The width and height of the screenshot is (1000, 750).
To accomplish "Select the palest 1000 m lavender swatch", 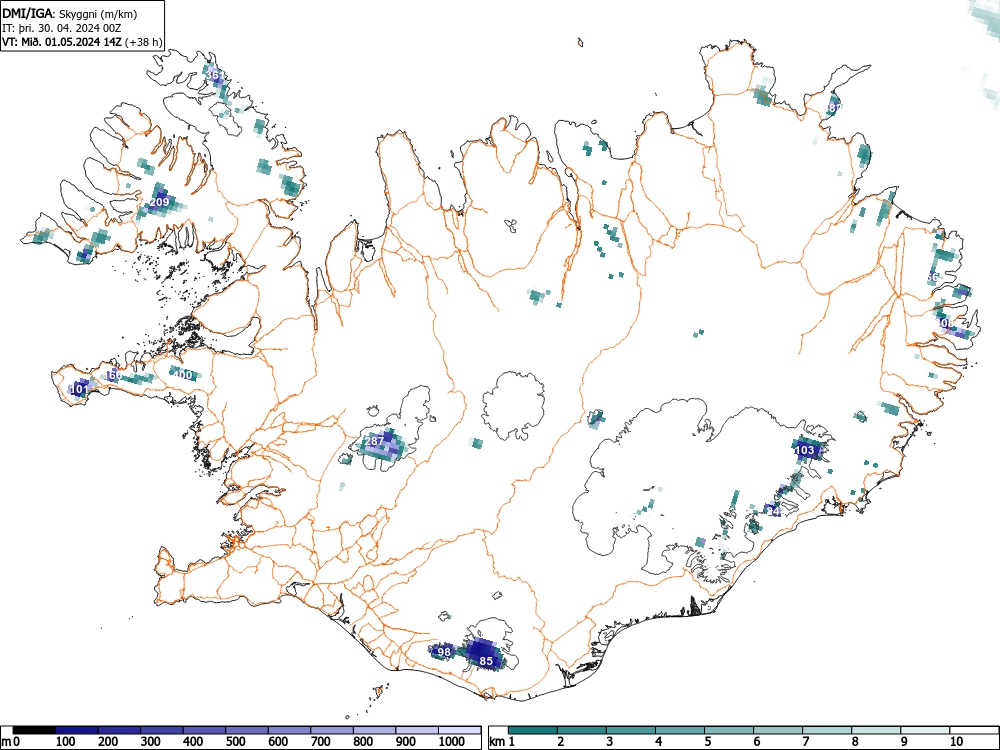I will coord(460,730).
